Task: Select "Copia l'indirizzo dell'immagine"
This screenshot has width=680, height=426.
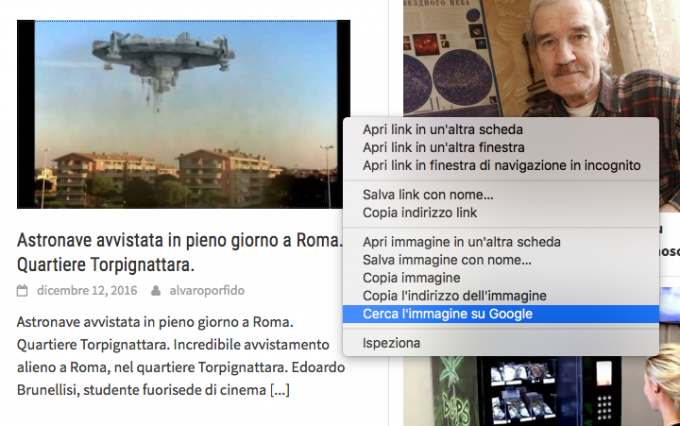Action: [454, 296]
